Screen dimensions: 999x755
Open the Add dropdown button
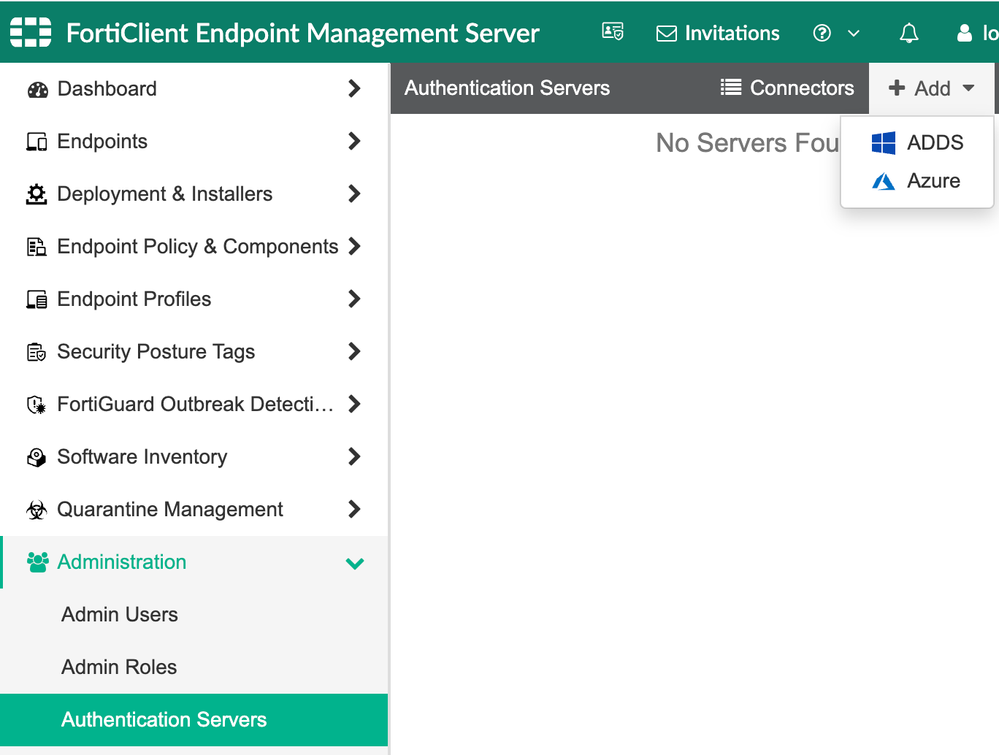pyautogui.click(x=931, y=88)
